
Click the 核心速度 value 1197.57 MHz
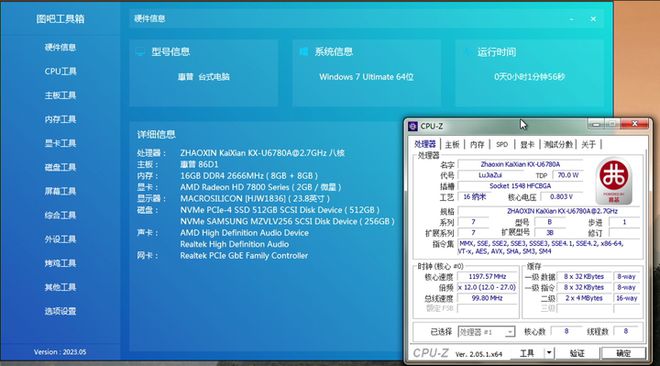tap(488, 276)
